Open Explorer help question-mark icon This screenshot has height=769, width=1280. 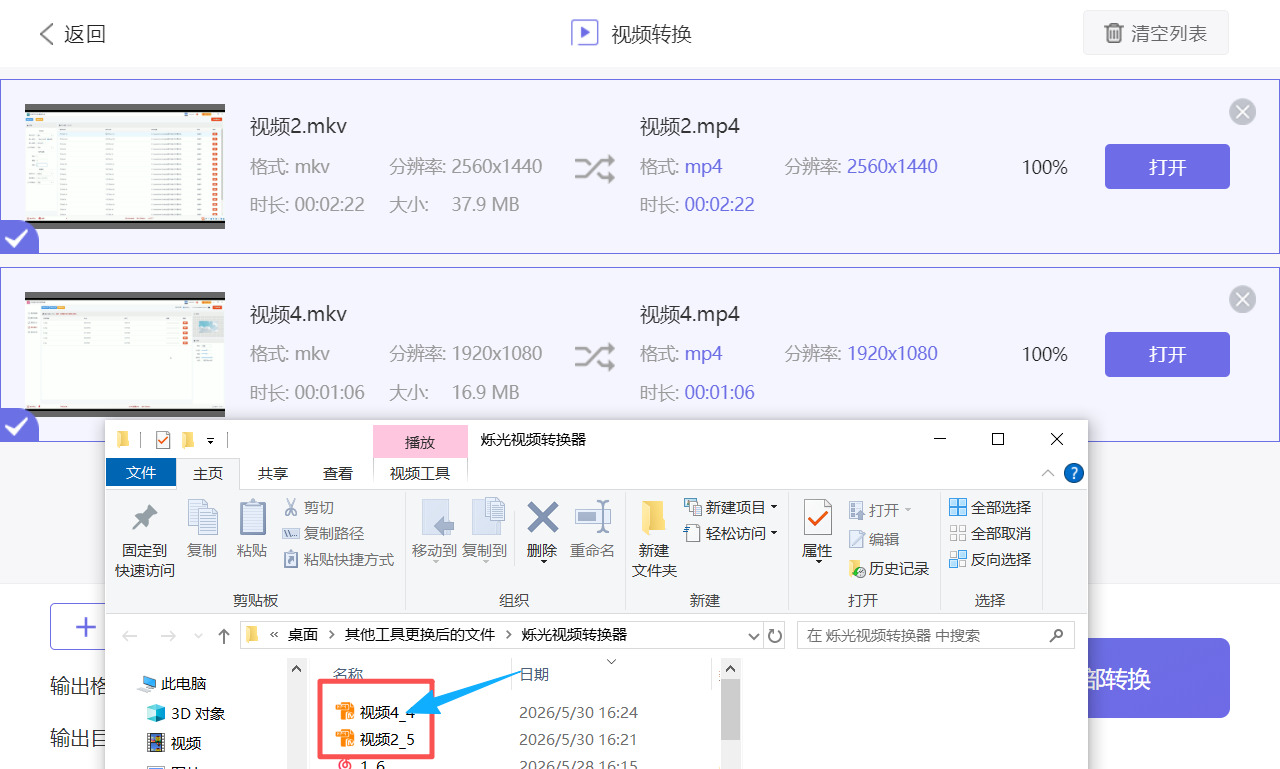click(1073, 473)
